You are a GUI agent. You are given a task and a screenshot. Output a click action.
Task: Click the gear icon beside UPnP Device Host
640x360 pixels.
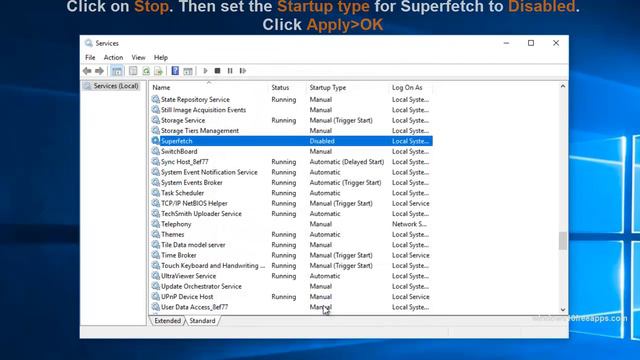point(156,296)
